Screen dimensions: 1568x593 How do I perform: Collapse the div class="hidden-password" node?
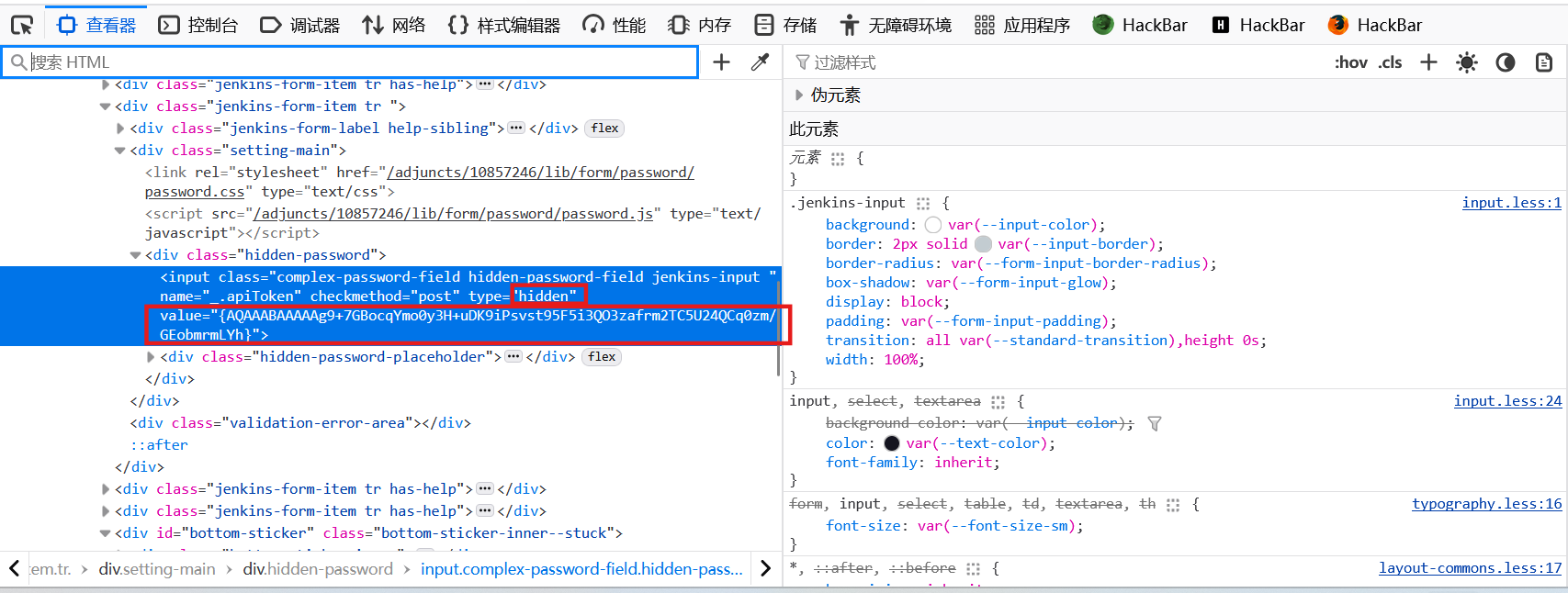pyautogui.click(x=135, y=255)
